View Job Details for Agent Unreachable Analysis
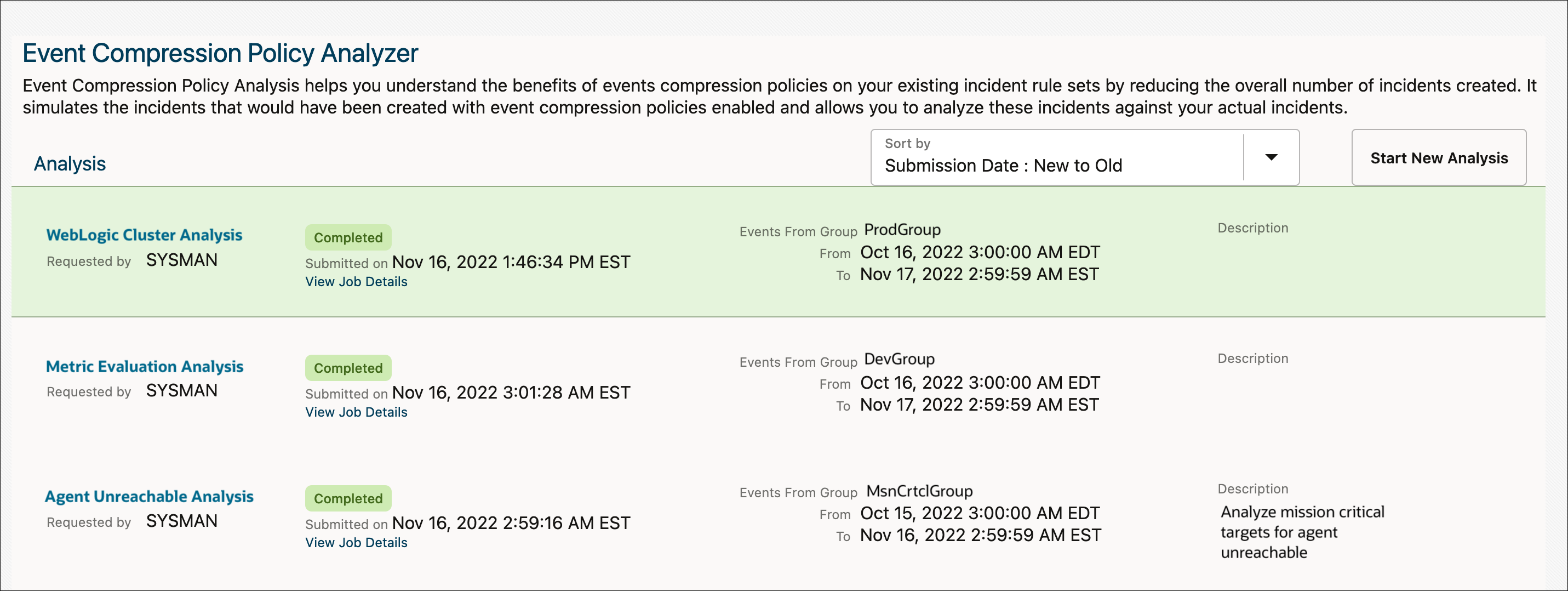Viewport: 1568px width, 591px height. [x=356, y=542]
